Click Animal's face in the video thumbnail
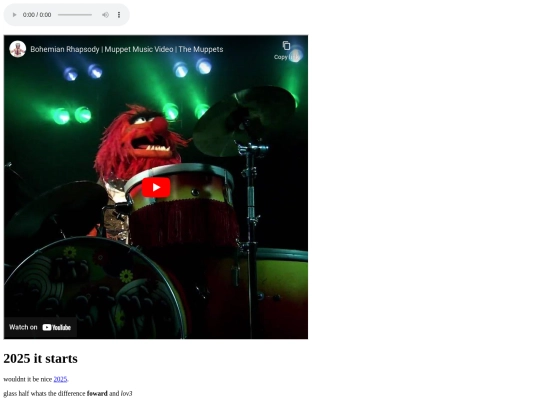540x405 pixels. pyautogui.click(x=149, y=136)
